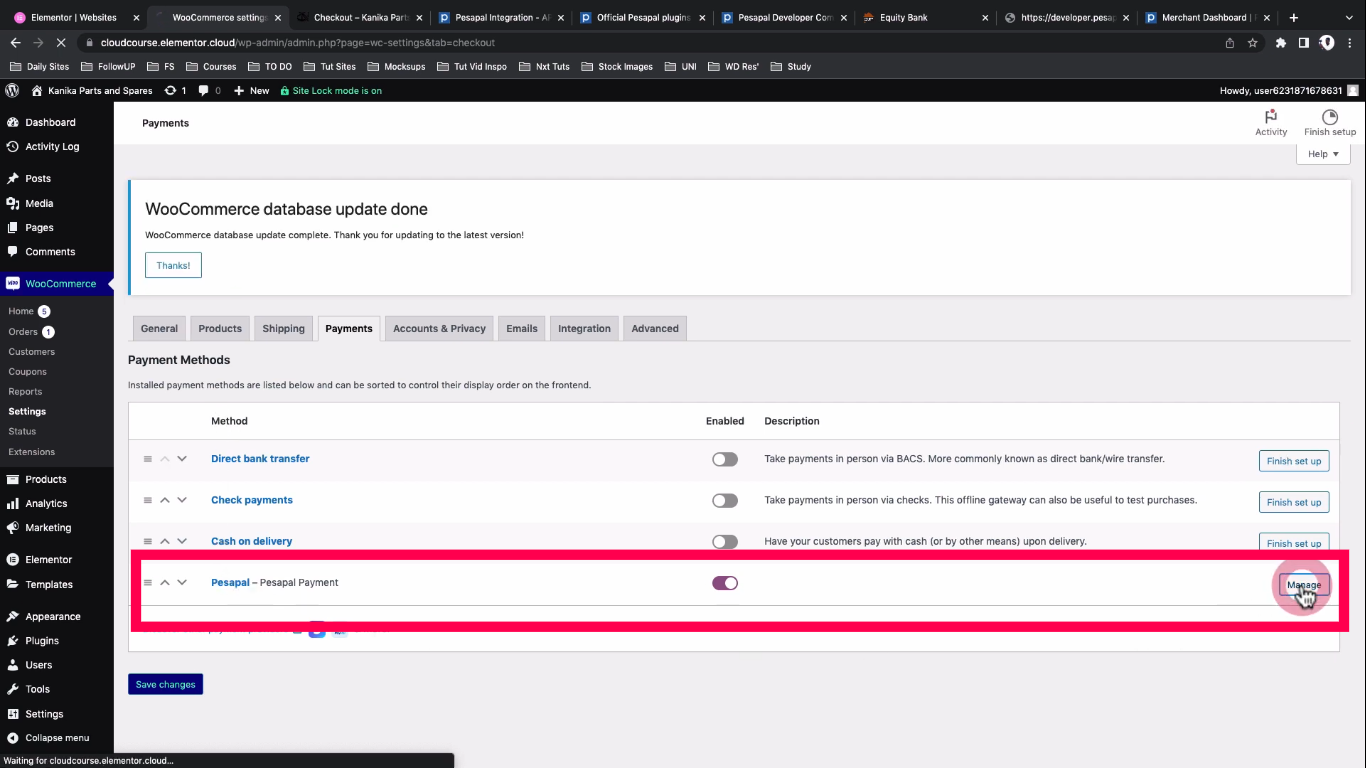
Task: Click the WordPress logo in admin bar
Action: (x=12, y=90)
